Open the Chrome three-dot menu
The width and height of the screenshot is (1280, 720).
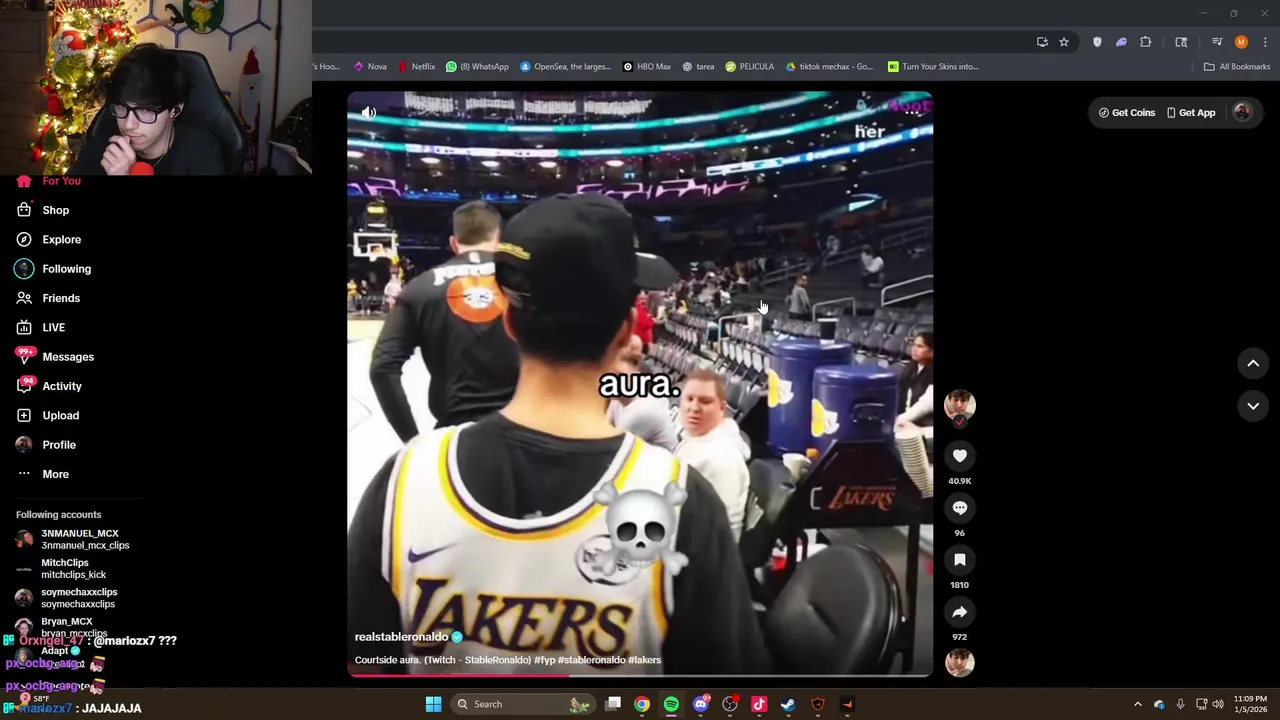[1265, 42]
